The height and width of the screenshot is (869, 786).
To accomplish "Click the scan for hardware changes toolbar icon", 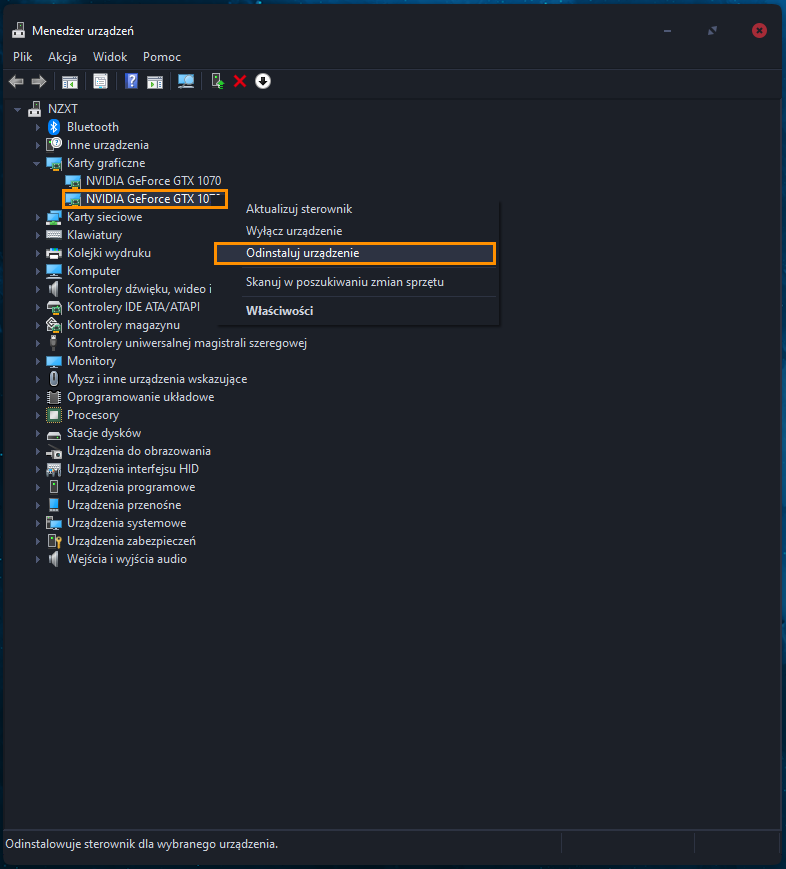I will [x=186, y=81].
